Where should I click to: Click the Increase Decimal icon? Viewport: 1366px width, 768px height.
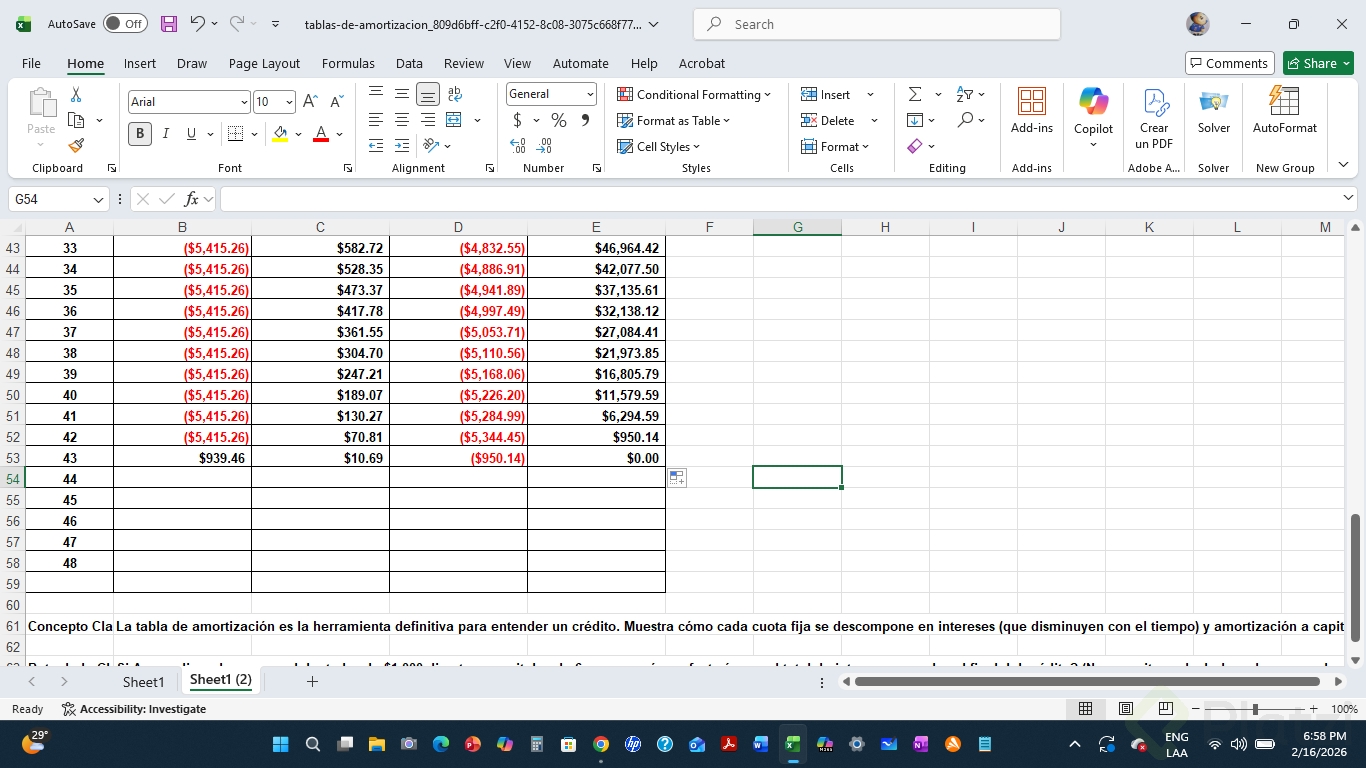coord(518,146)
